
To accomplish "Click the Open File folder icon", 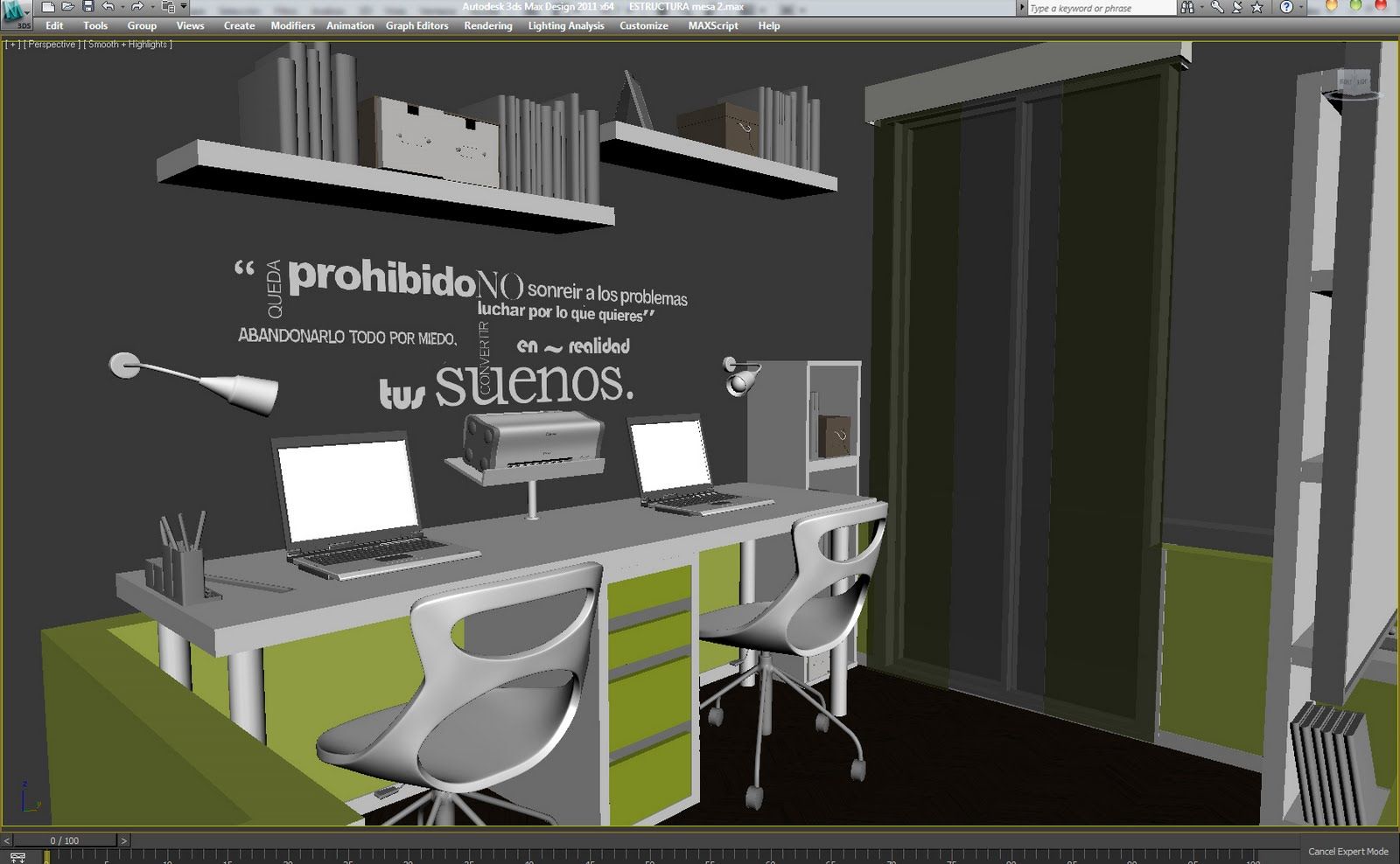I will pyautogui.click(x=68, y=7).
